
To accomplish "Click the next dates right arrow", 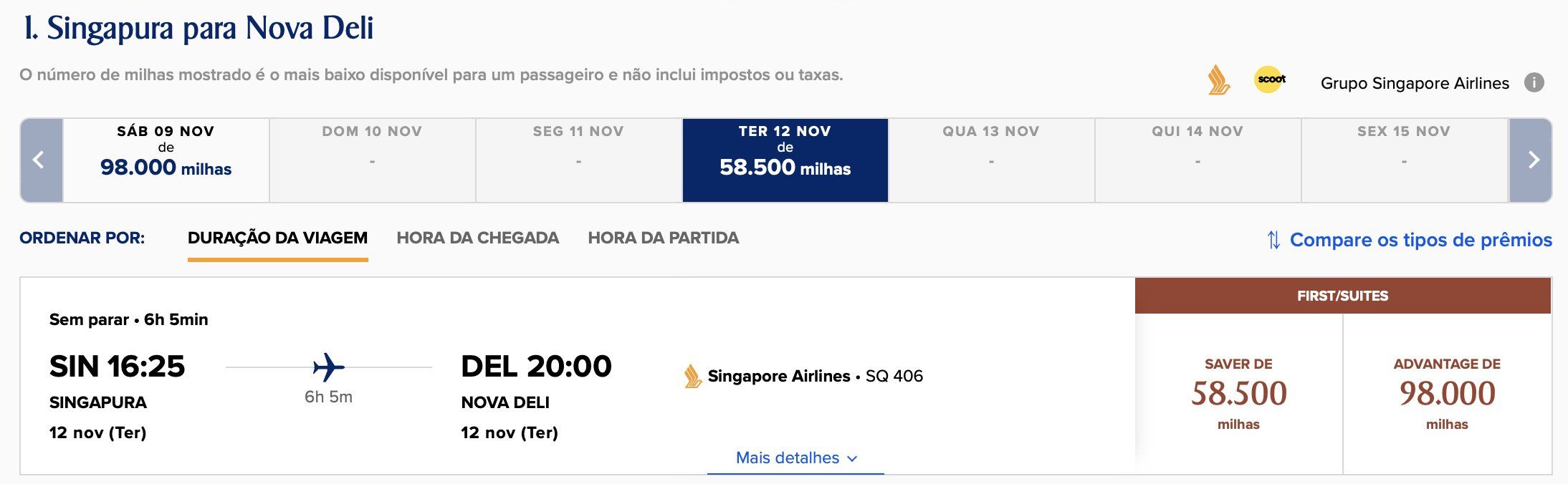I will click(1531, 160).
